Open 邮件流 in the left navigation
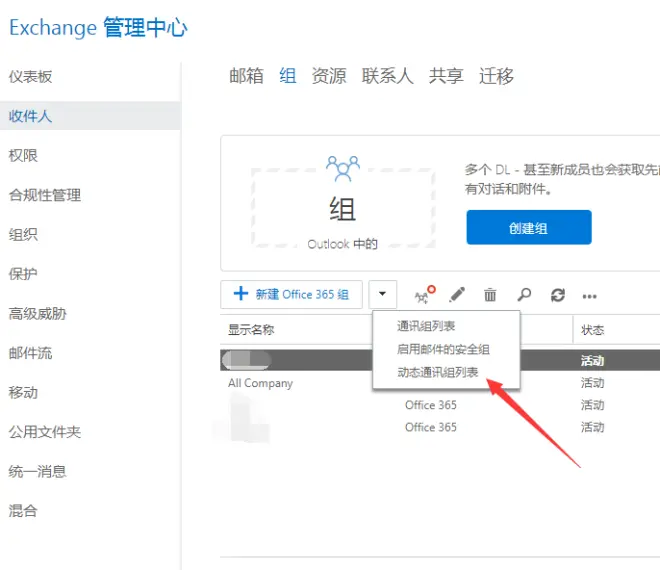660x570 pixels. 30,353
